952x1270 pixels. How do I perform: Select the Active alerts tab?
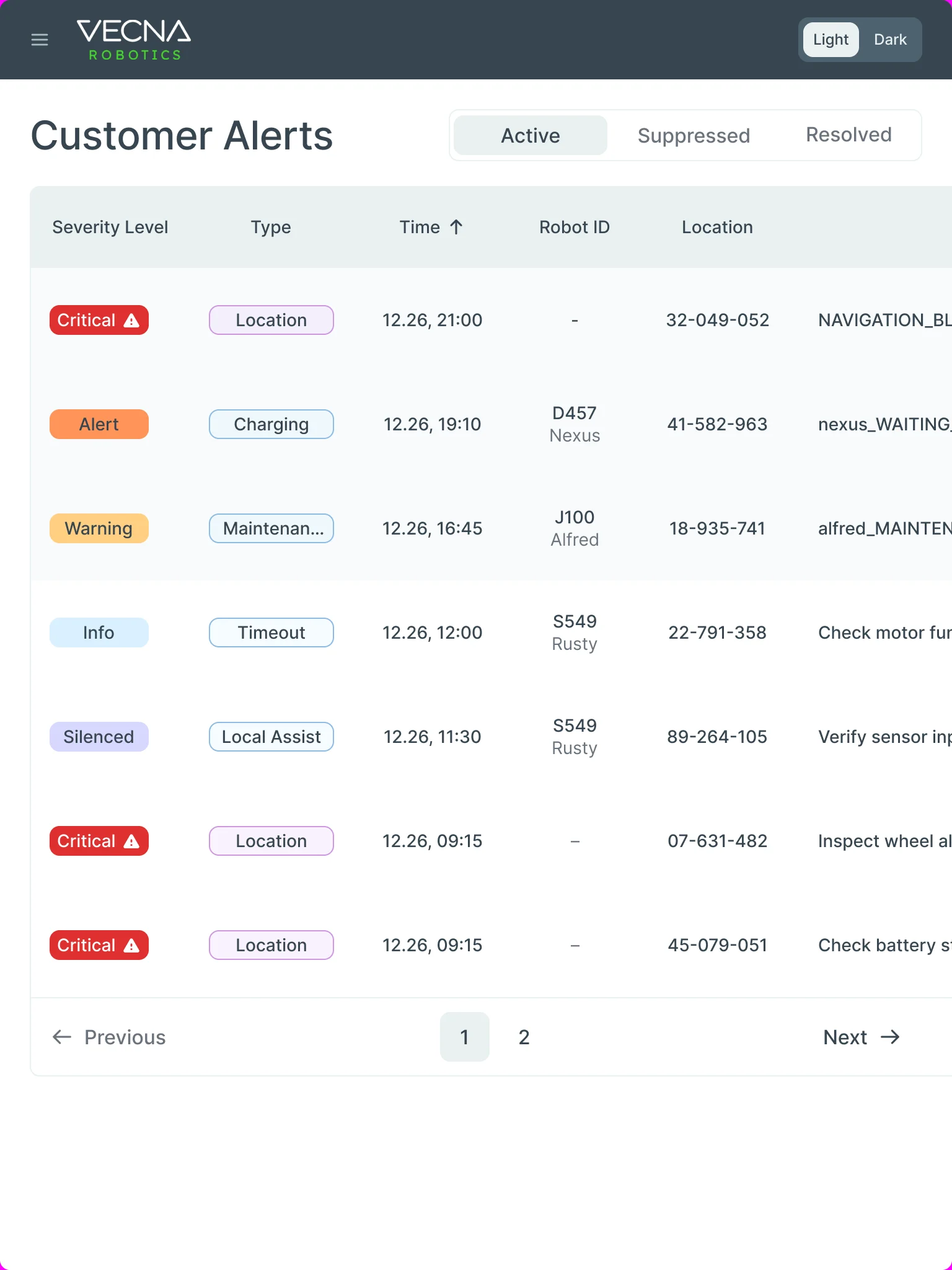[x=531, y=135]
